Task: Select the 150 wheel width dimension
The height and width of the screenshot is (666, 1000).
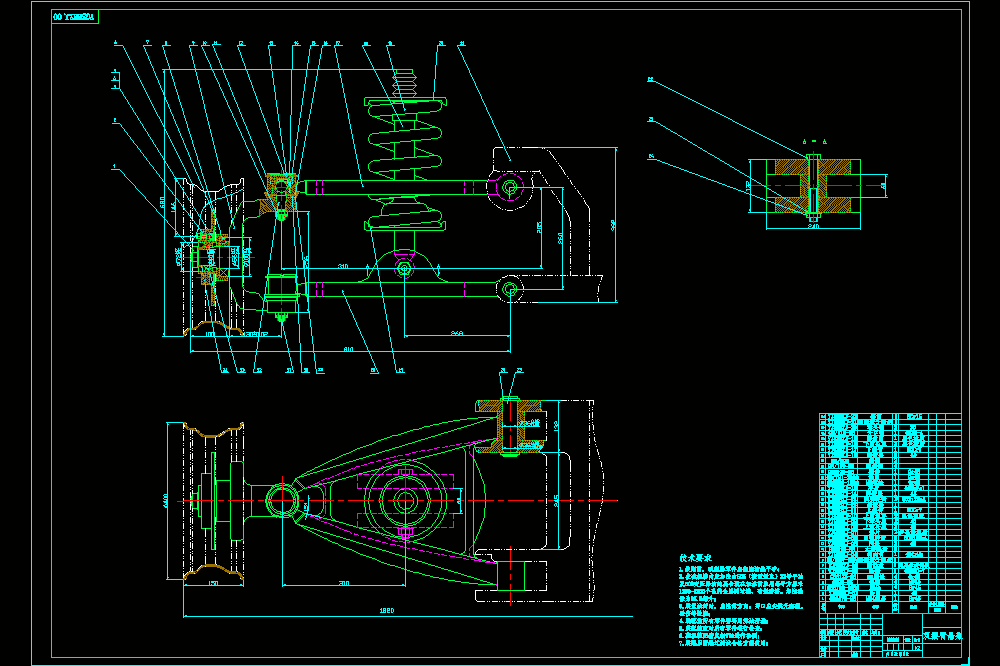Action: (x=213, y=583)
